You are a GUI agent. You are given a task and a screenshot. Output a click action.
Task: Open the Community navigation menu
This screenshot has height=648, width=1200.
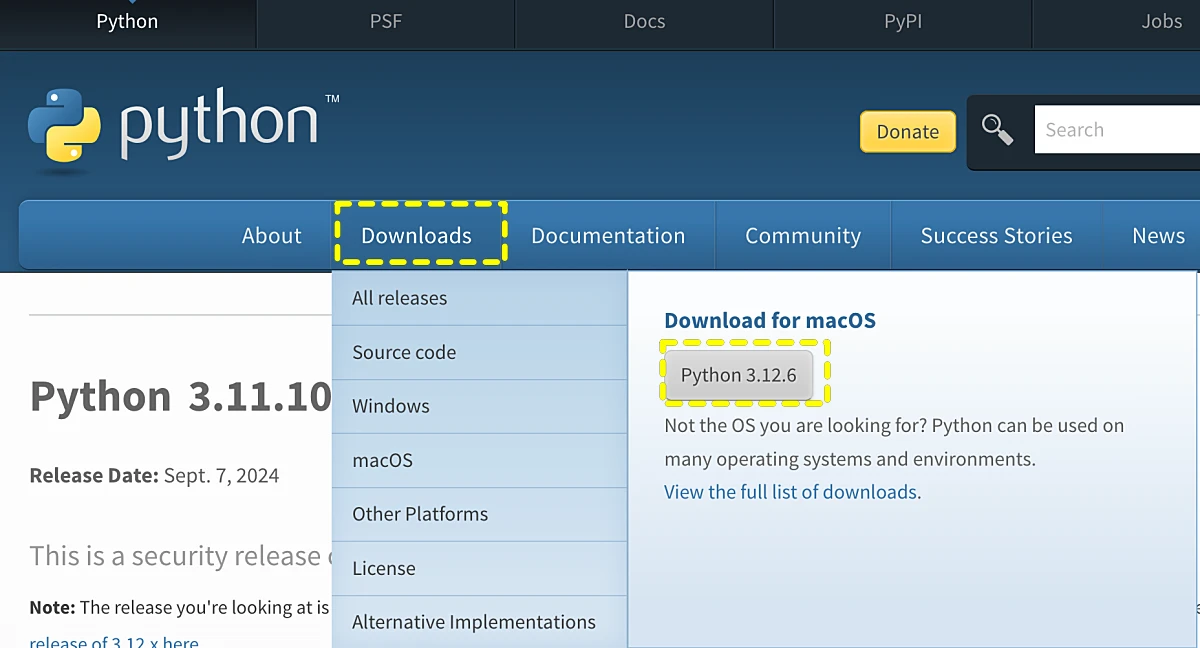click(803, 236)
